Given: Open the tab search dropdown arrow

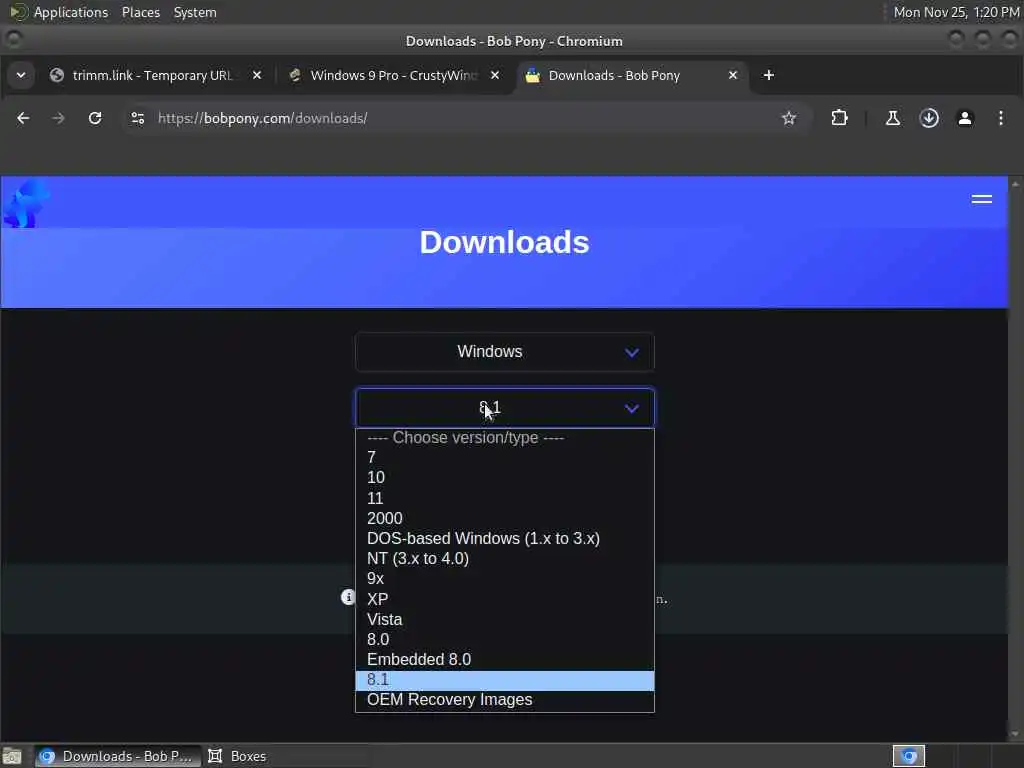Looking at the screenshot, I should click(x=21, y=75).
